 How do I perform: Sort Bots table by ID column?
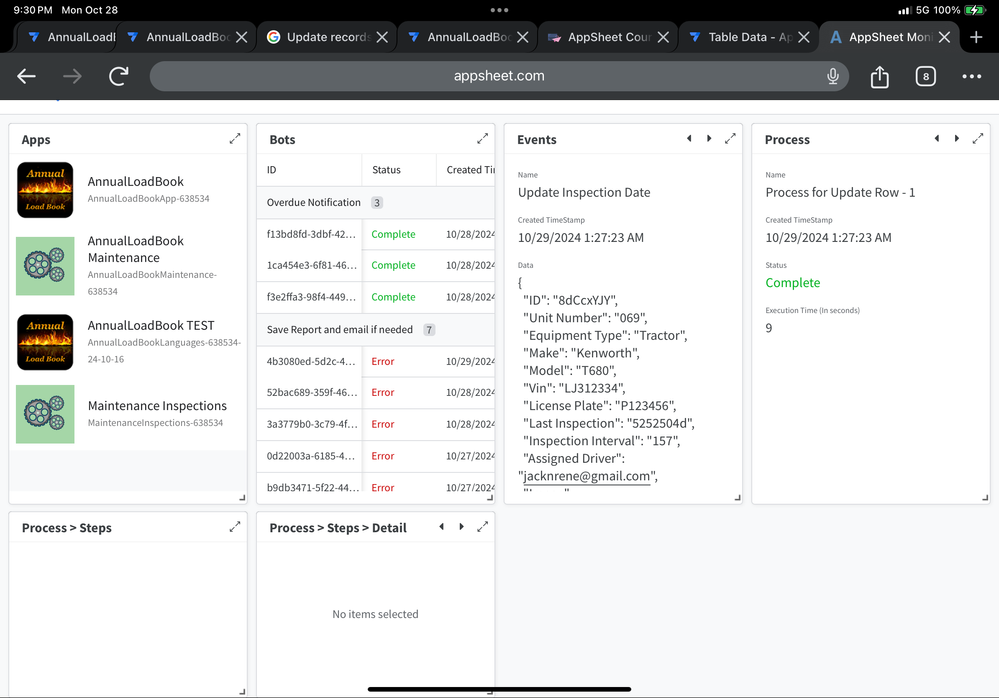309,170
